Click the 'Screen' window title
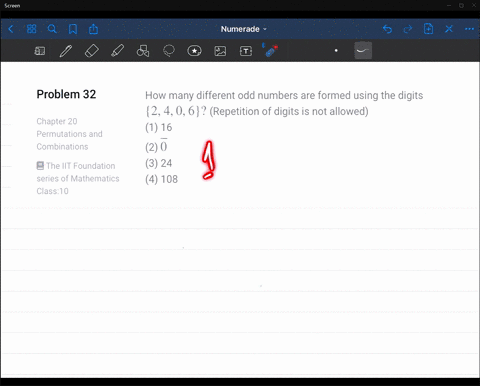The width and height of the screenshot is (480, 386). (12, 6)
